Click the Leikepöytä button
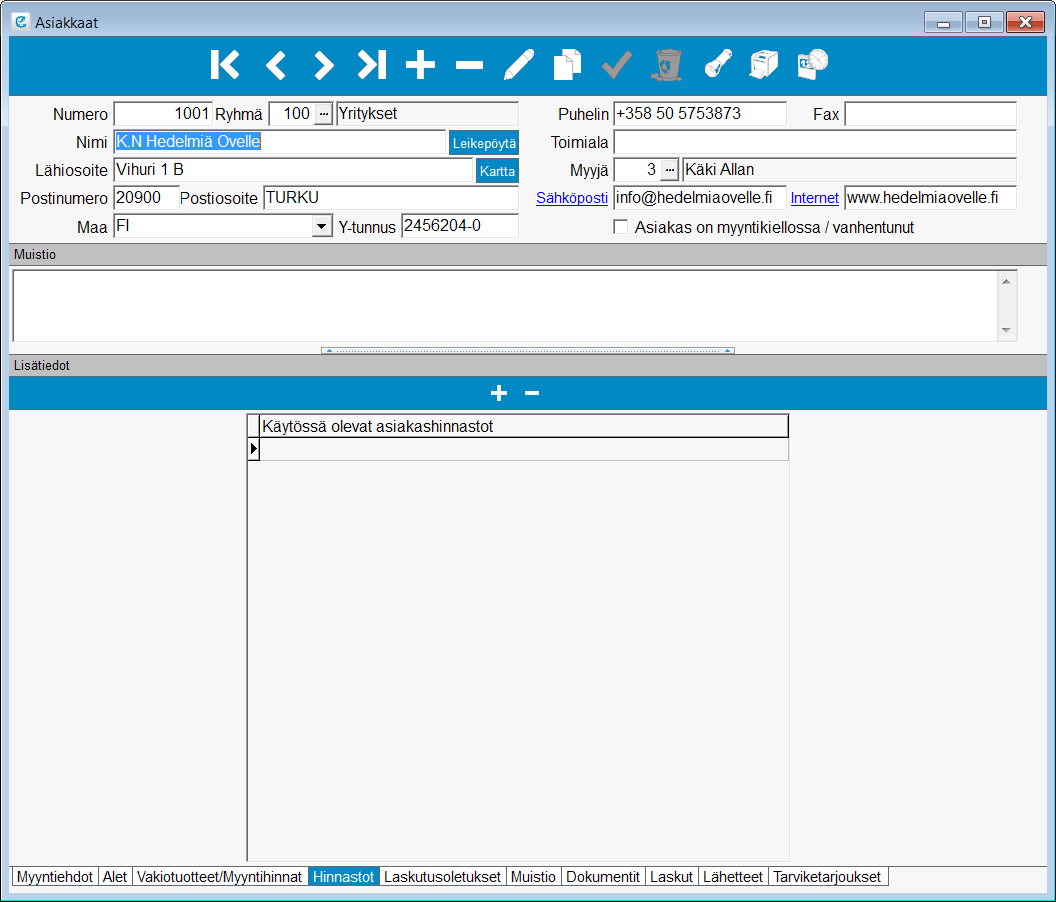This screenshot has width=1056, height=902. [x=484, y=143]
